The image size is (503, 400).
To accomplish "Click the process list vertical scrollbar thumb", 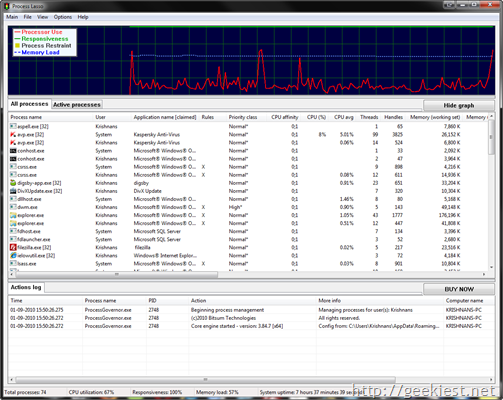I will pos(491,137).
